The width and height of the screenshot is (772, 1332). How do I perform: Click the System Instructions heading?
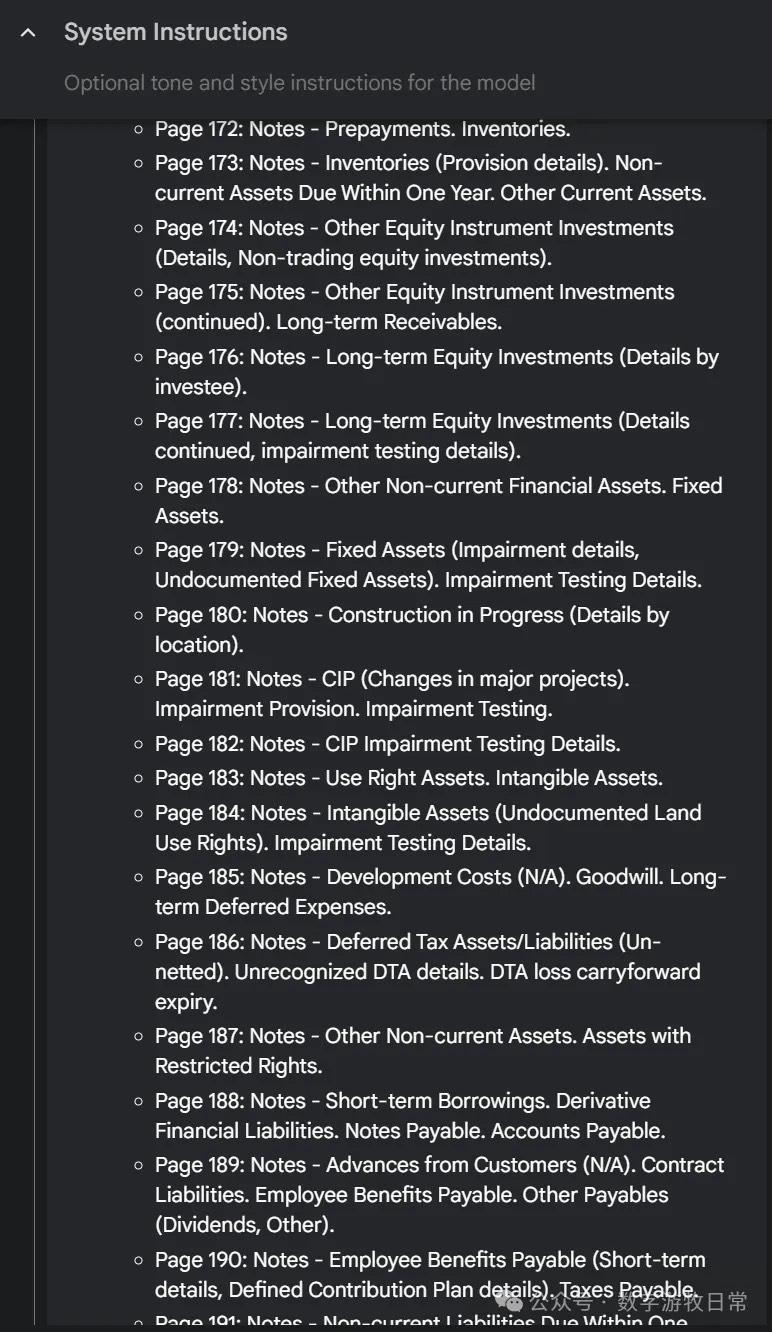(x=175, y=33)
